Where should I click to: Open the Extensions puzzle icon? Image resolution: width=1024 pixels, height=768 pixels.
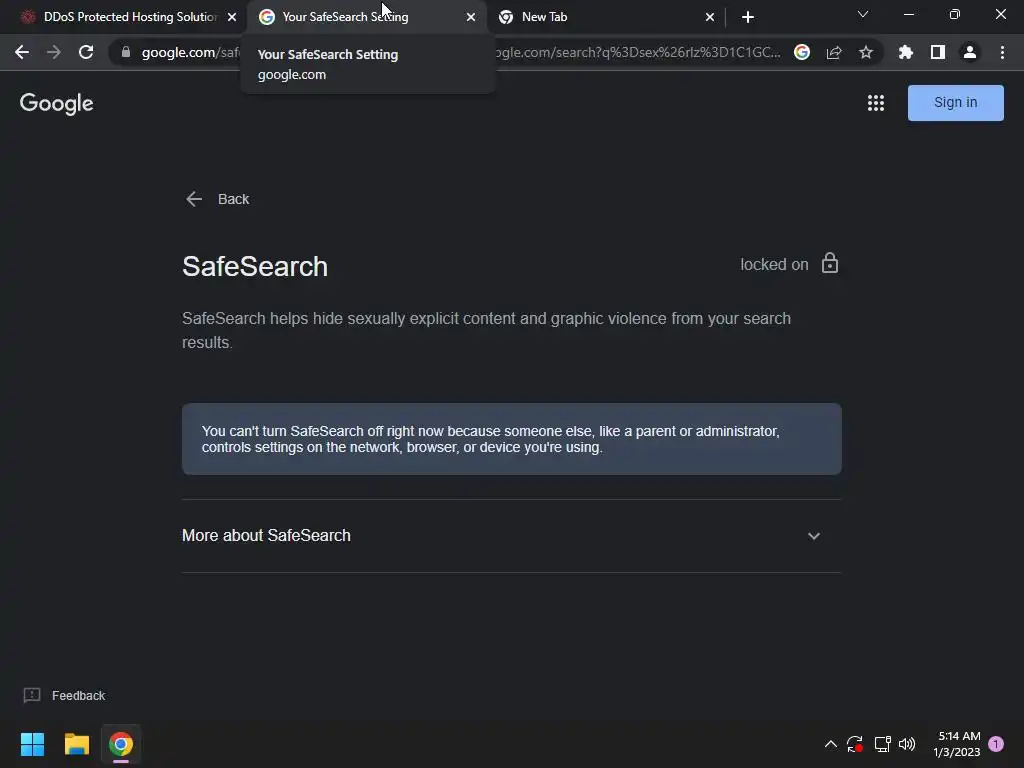[905, 52]
